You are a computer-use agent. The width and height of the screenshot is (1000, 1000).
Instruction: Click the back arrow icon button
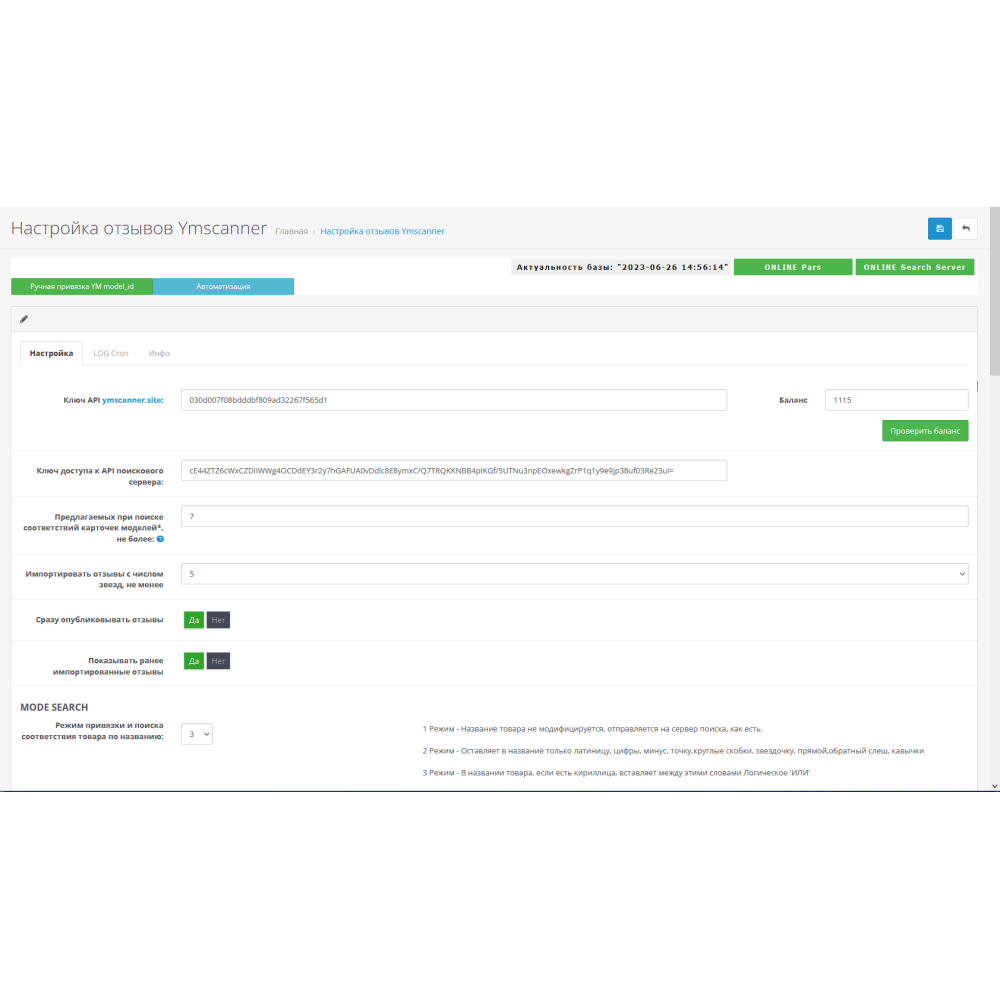click(x=965, y=229)
